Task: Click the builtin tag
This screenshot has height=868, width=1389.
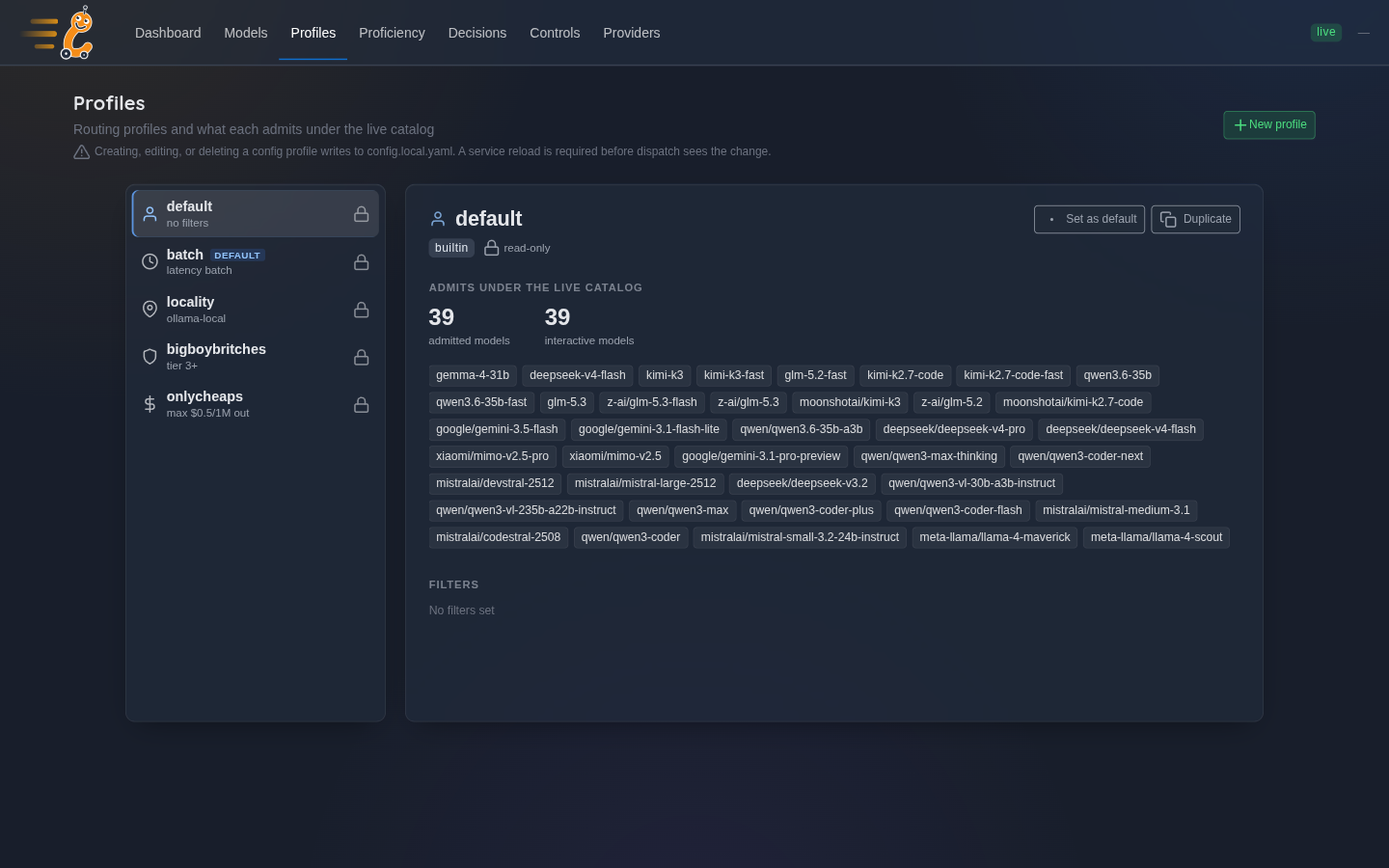Action: point(451,248)
